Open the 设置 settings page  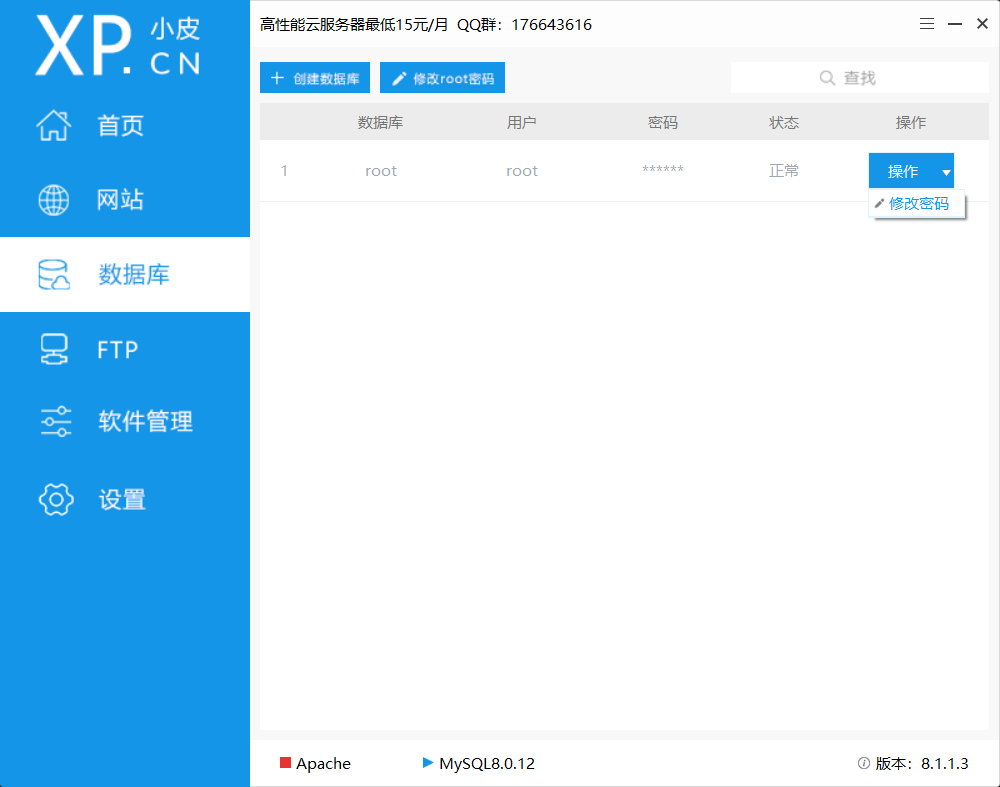pyautogui.click(x=125, y=499)
